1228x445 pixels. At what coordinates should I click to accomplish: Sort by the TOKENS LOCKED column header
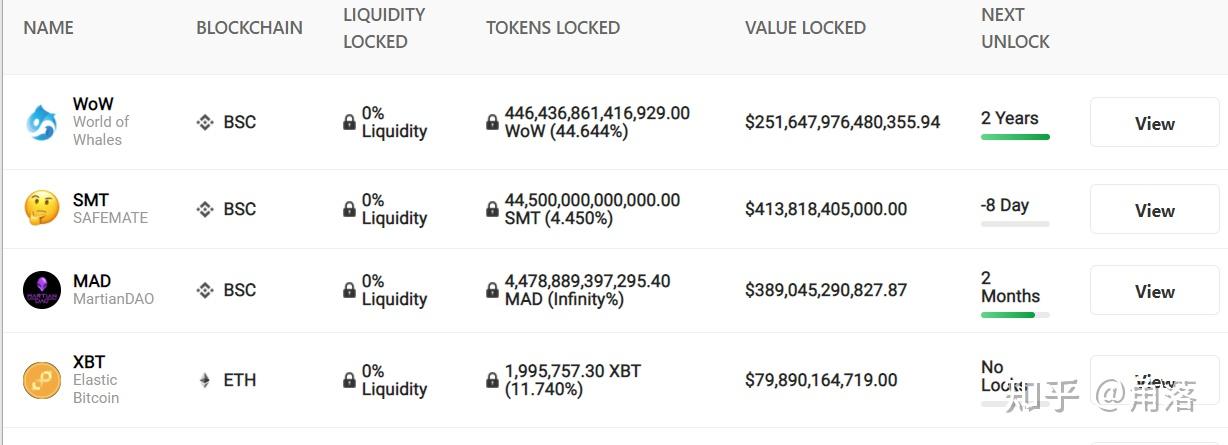(x=553, y=28)
